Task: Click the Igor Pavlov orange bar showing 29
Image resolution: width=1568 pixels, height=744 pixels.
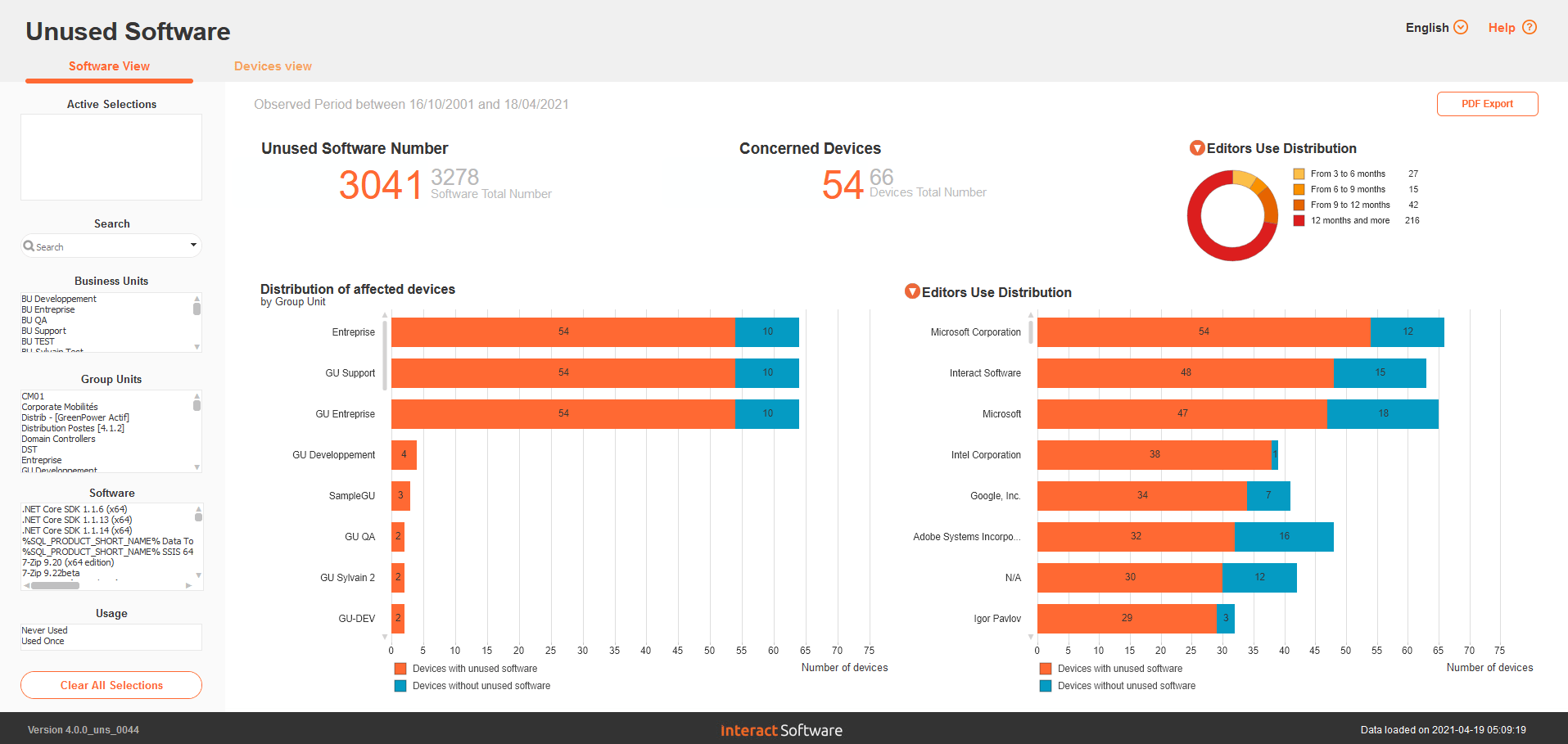Action: pyautogui.click(x=1127, y=618)
